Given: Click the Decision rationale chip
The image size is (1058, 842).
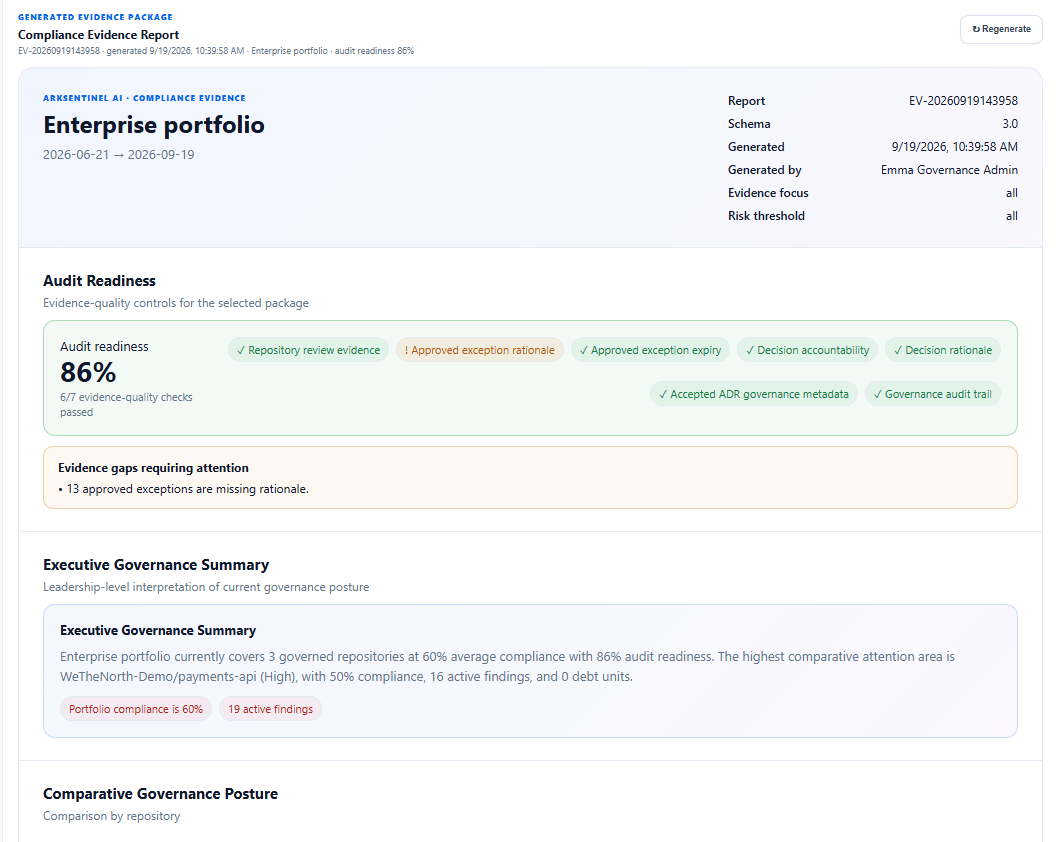Looking at the screenshot, I should (x=943, y=350).
